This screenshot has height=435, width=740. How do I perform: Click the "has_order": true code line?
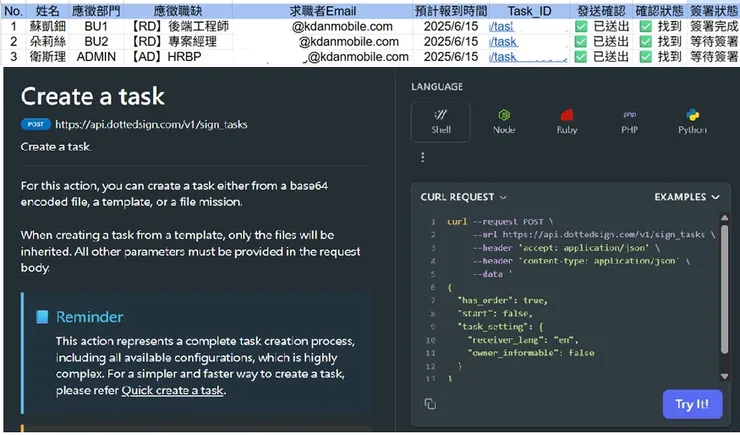tap(502, 300)
